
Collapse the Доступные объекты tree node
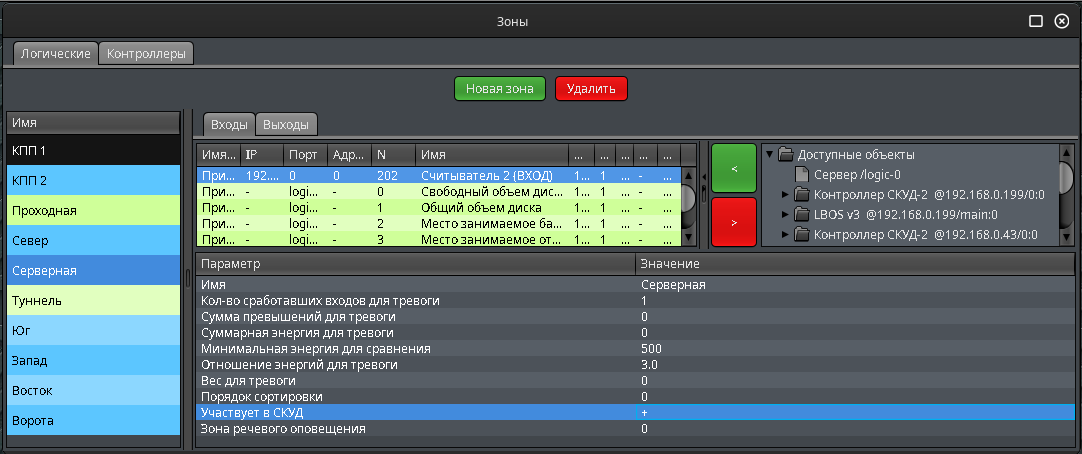pos(769,155)
